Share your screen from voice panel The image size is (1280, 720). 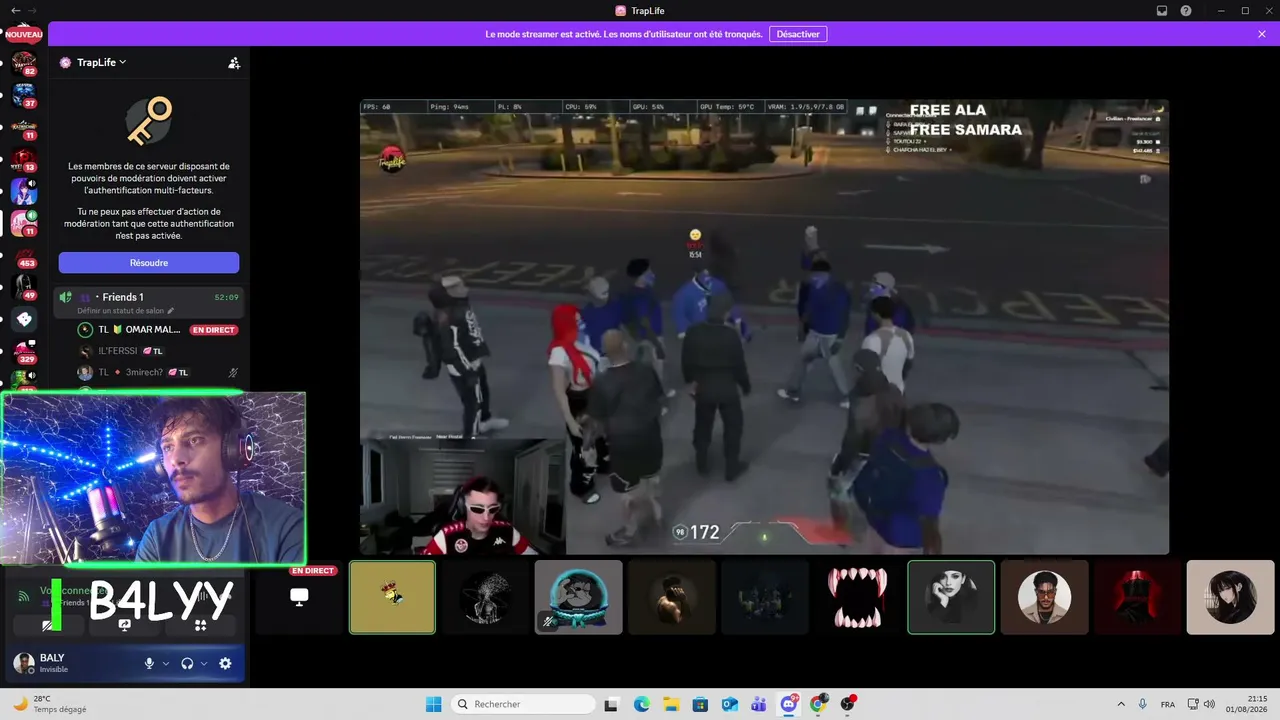tap(124, 625)
